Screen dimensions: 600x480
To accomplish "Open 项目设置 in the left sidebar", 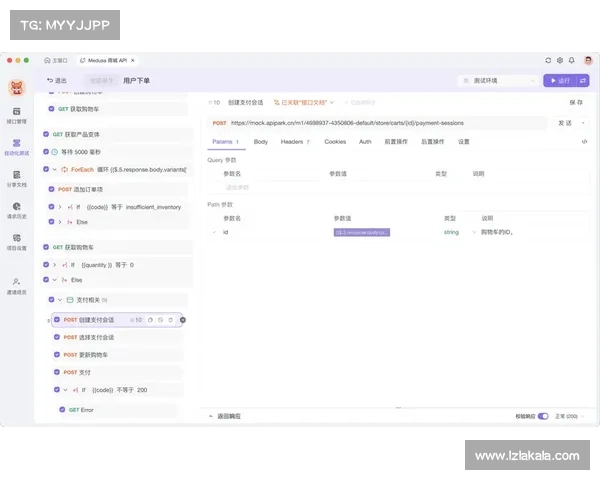I will pos(16,242).
